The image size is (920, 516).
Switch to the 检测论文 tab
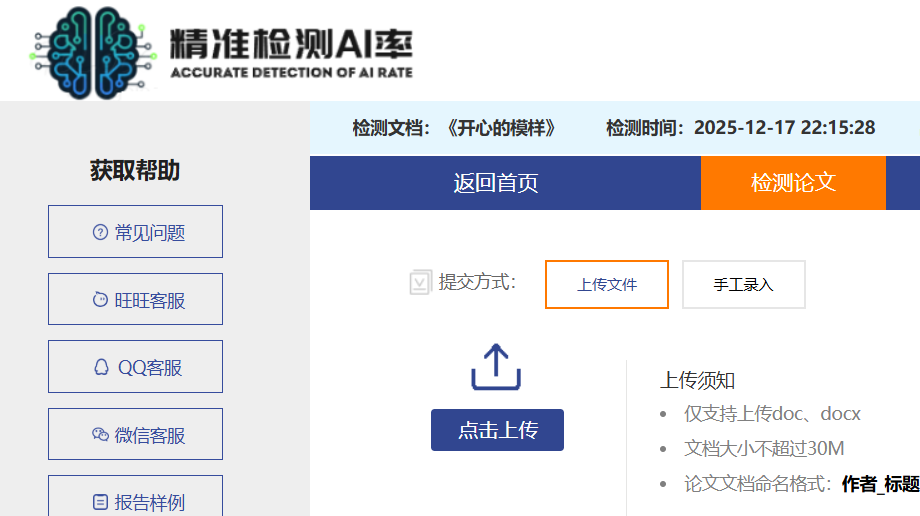[x=793, y=183]
